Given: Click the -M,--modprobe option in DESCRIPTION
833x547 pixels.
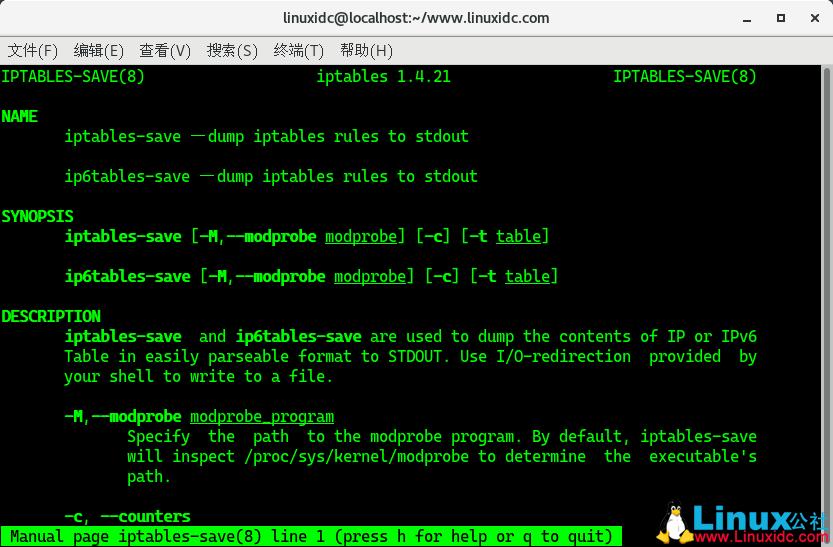Looking at the screenshot, I should click(x=123, y=416).
